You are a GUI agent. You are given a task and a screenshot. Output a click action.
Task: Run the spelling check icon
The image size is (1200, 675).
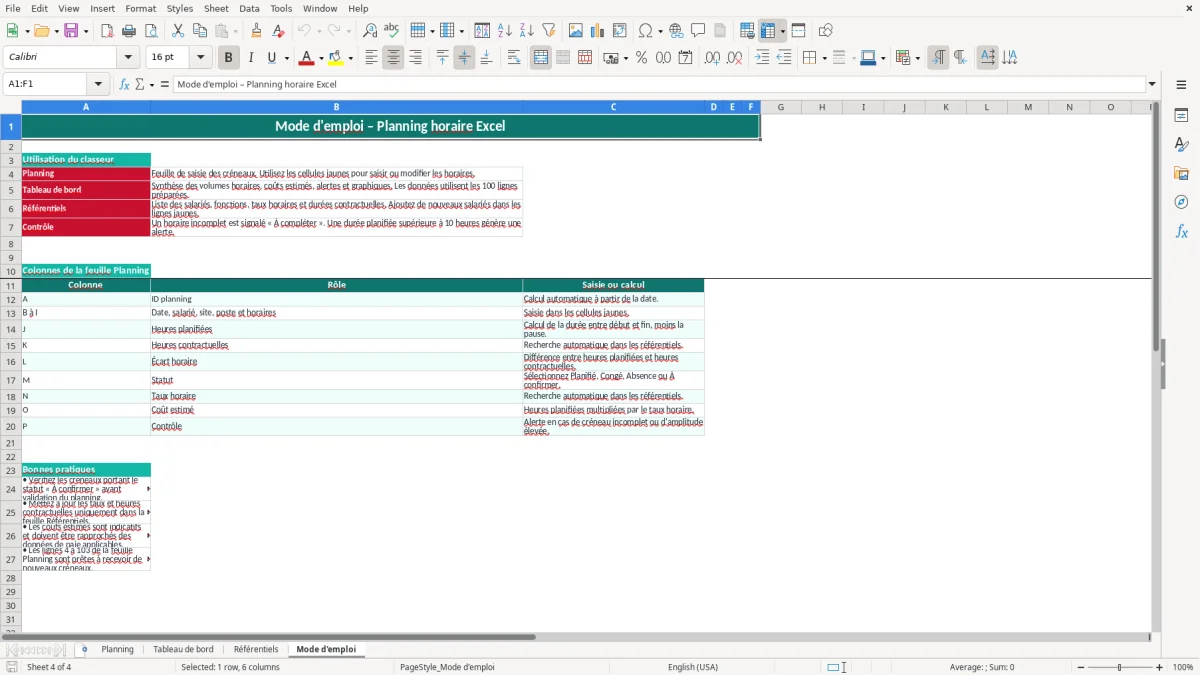click(x=392, y=31)
